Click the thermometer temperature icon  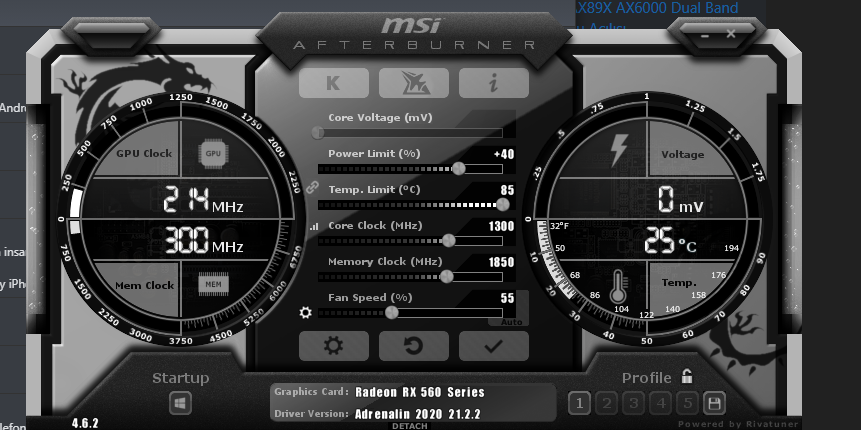(x=618, y=286)
